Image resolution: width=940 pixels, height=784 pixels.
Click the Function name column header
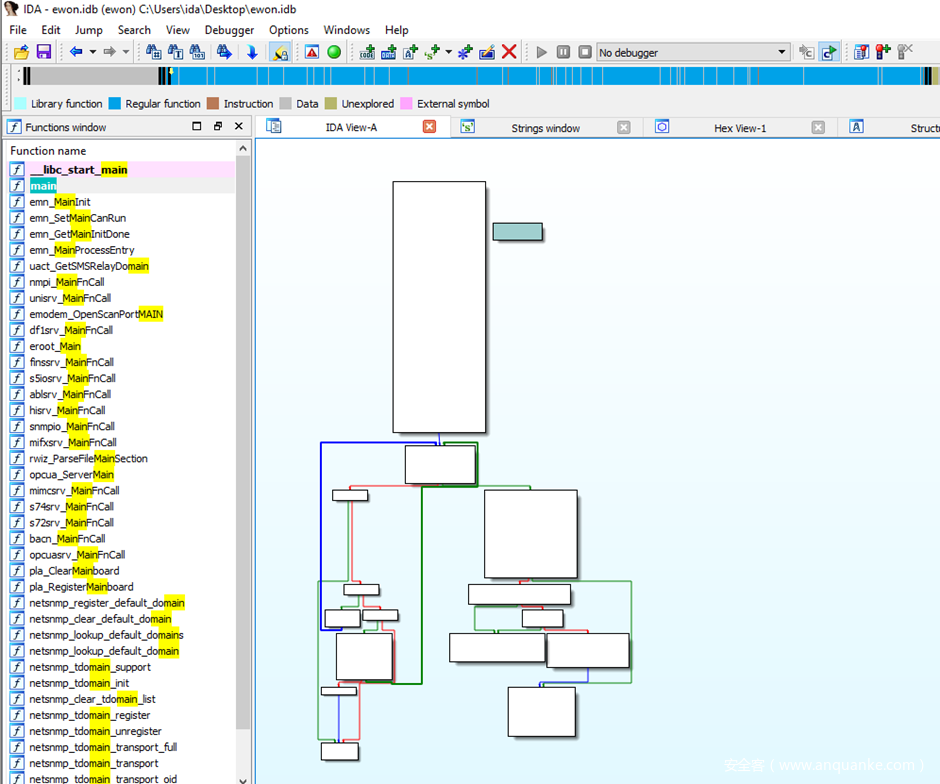[x=48, y=151]
